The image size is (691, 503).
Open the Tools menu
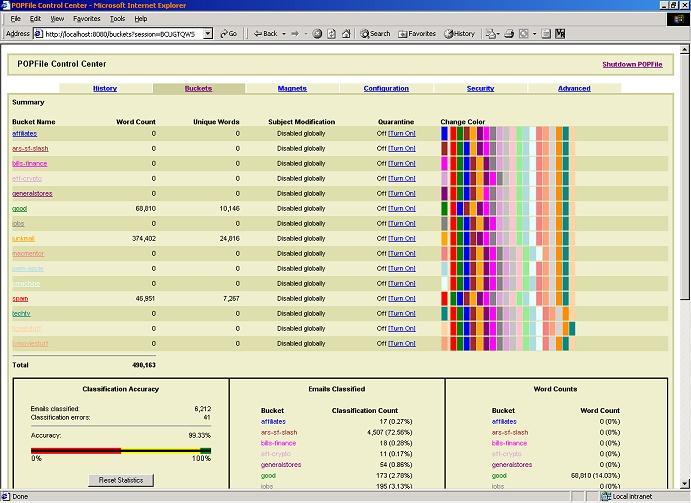click(117, 19)
